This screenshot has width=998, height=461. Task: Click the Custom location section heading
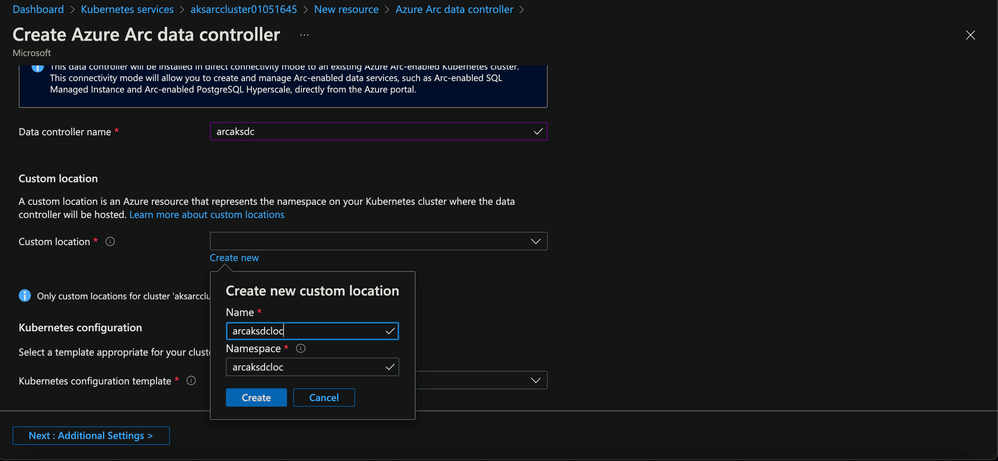[59, 178]
